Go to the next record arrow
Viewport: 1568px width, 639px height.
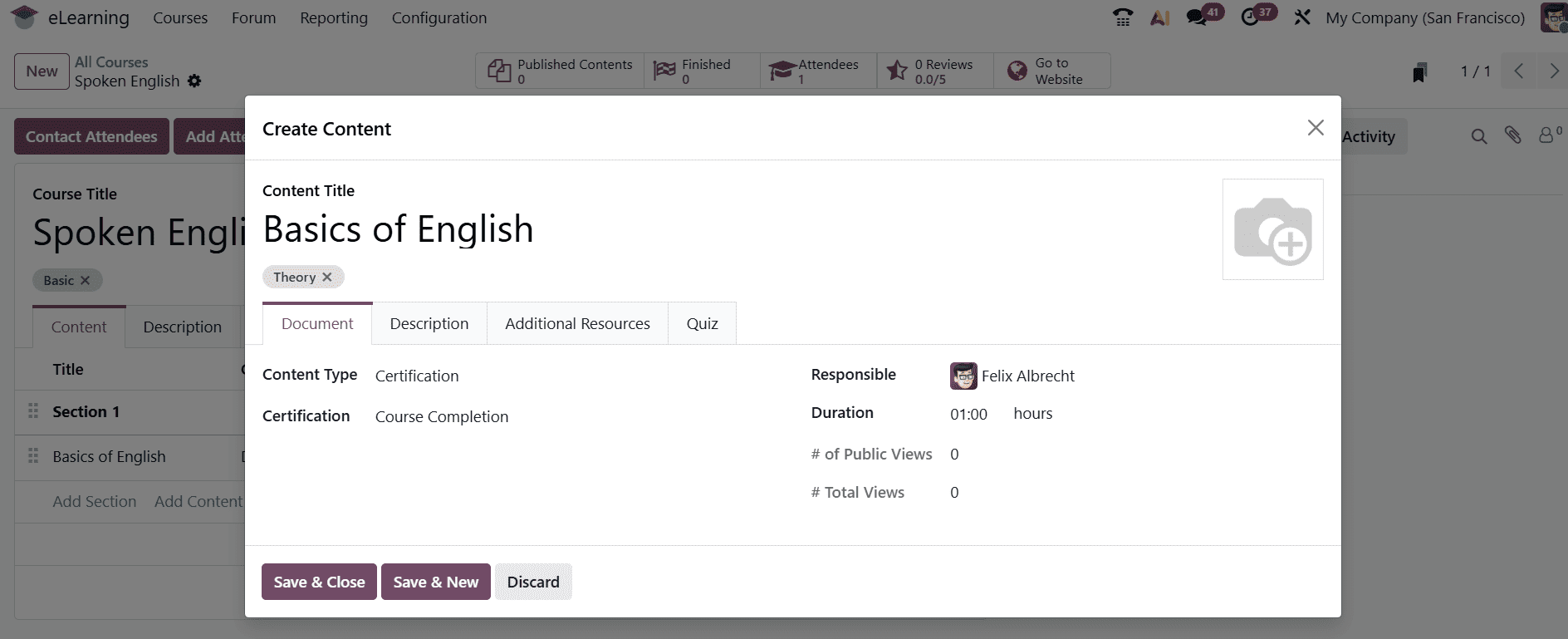(1554, 71)
